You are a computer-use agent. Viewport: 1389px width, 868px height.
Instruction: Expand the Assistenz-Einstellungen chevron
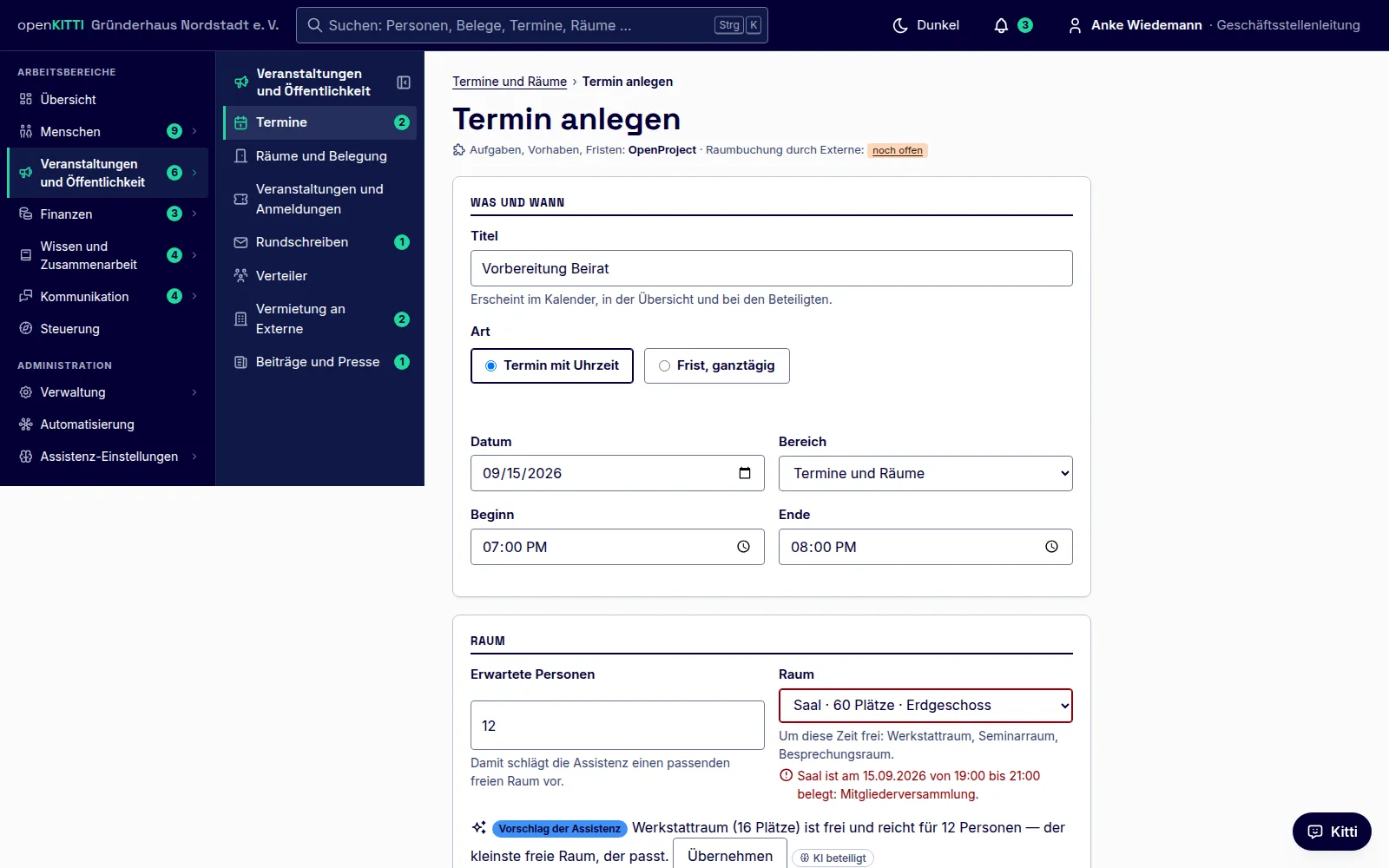click(194, 456)
